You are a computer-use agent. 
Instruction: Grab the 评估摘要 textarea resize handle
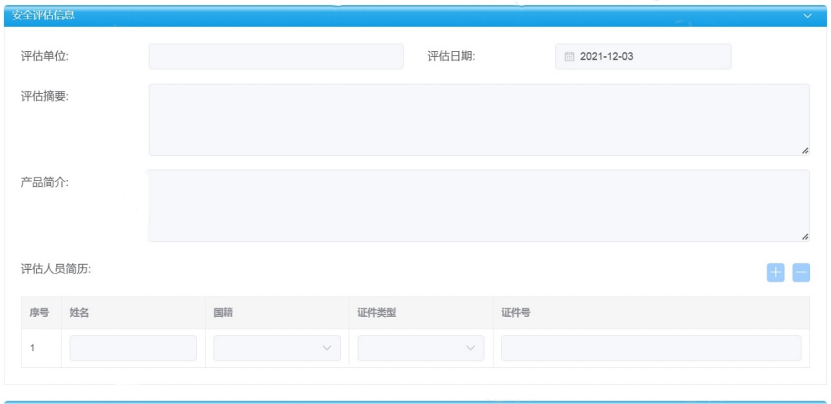[804, 150]
